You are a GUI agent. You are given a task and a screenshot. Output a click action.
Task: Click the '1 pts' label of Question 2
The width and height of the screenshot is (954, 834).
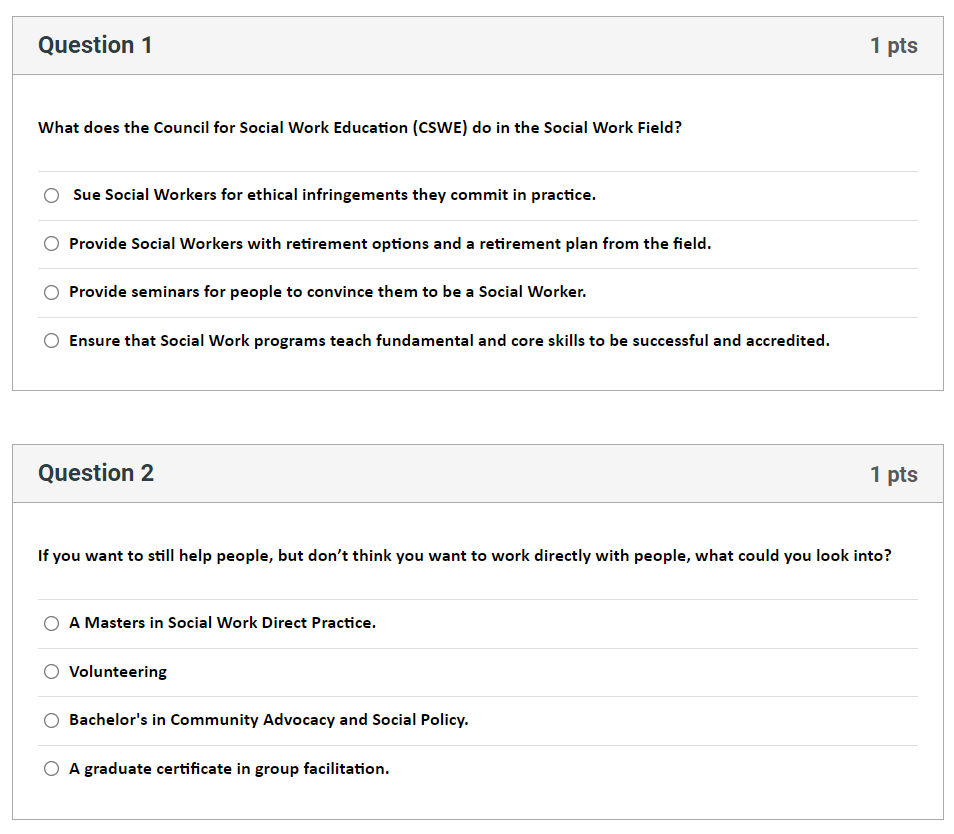click(894, 474)
